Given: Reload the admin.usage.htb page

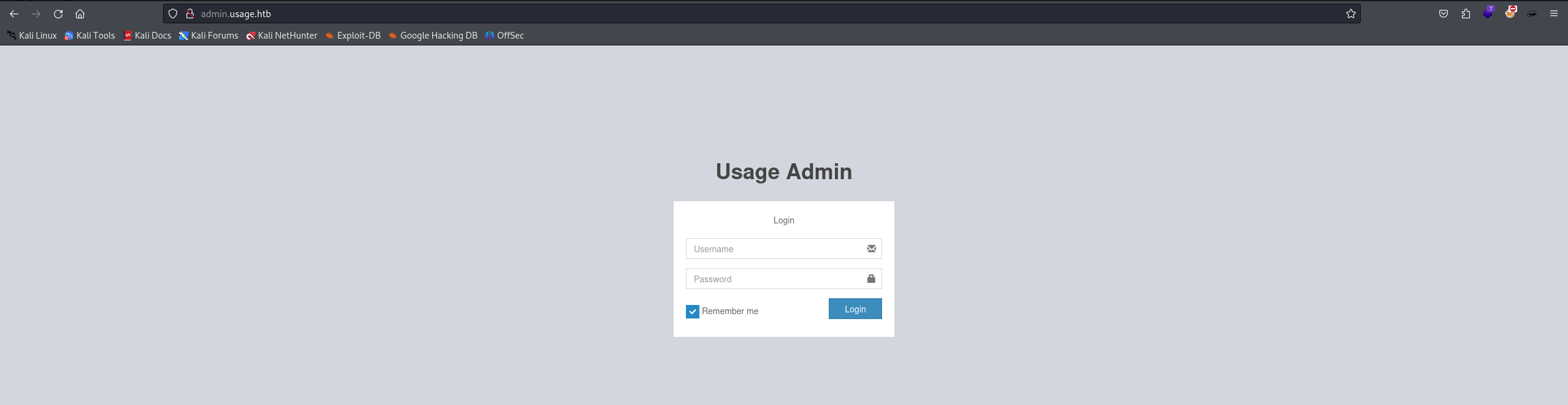Looking at the screenshot, I should pyautogui.click(x=58, y=13).
